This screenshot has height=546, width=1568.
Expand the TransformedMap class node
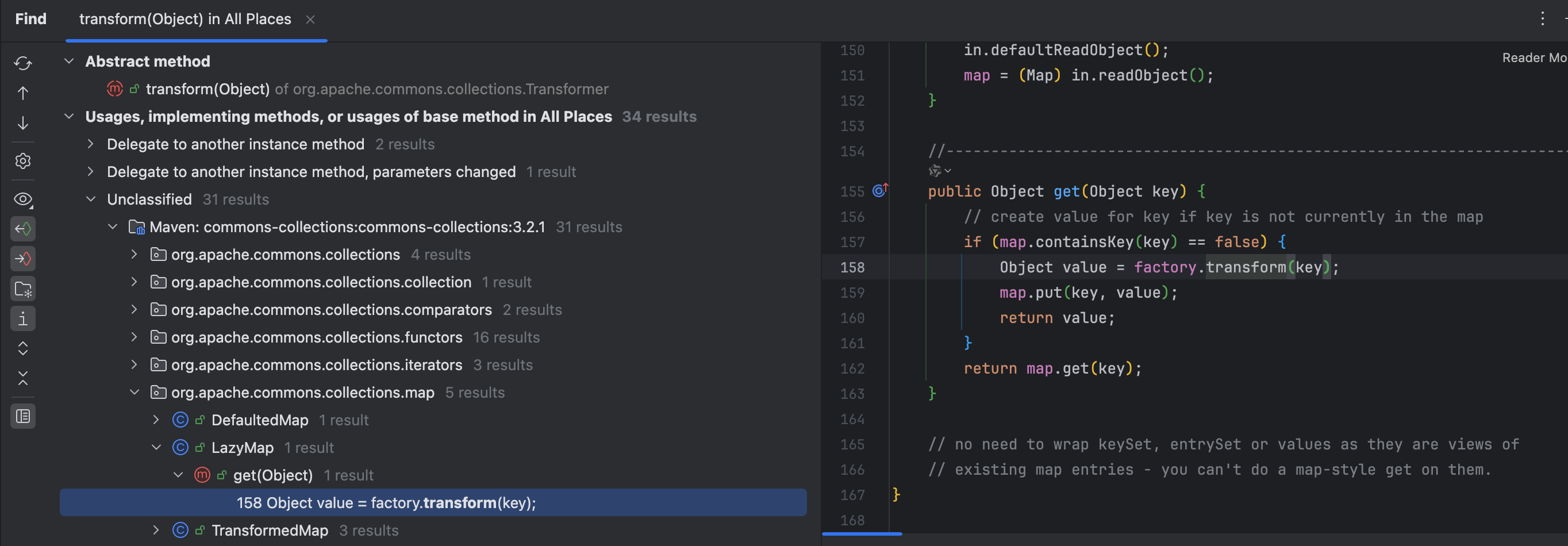point(156,530)
